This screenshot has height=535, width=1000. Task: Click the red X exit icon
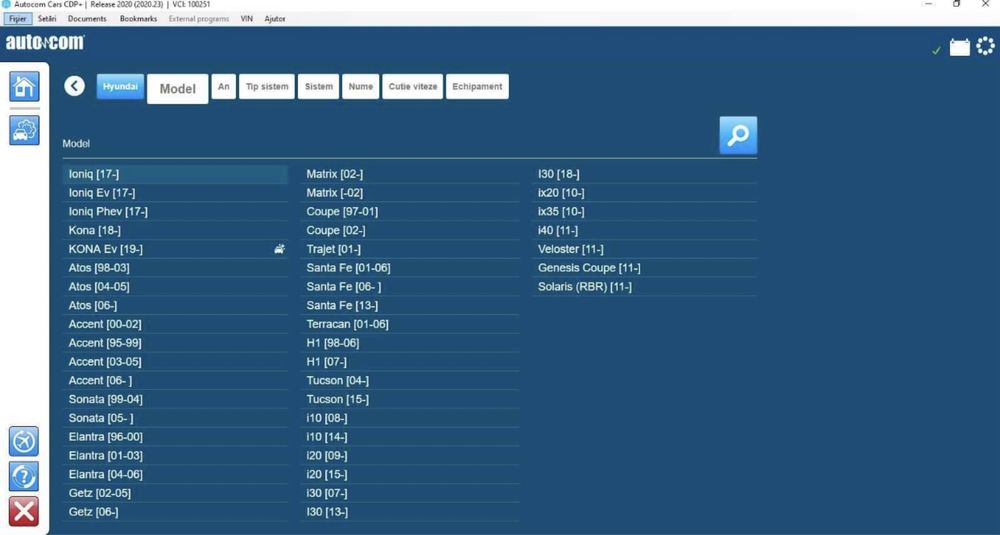(24, 511)
